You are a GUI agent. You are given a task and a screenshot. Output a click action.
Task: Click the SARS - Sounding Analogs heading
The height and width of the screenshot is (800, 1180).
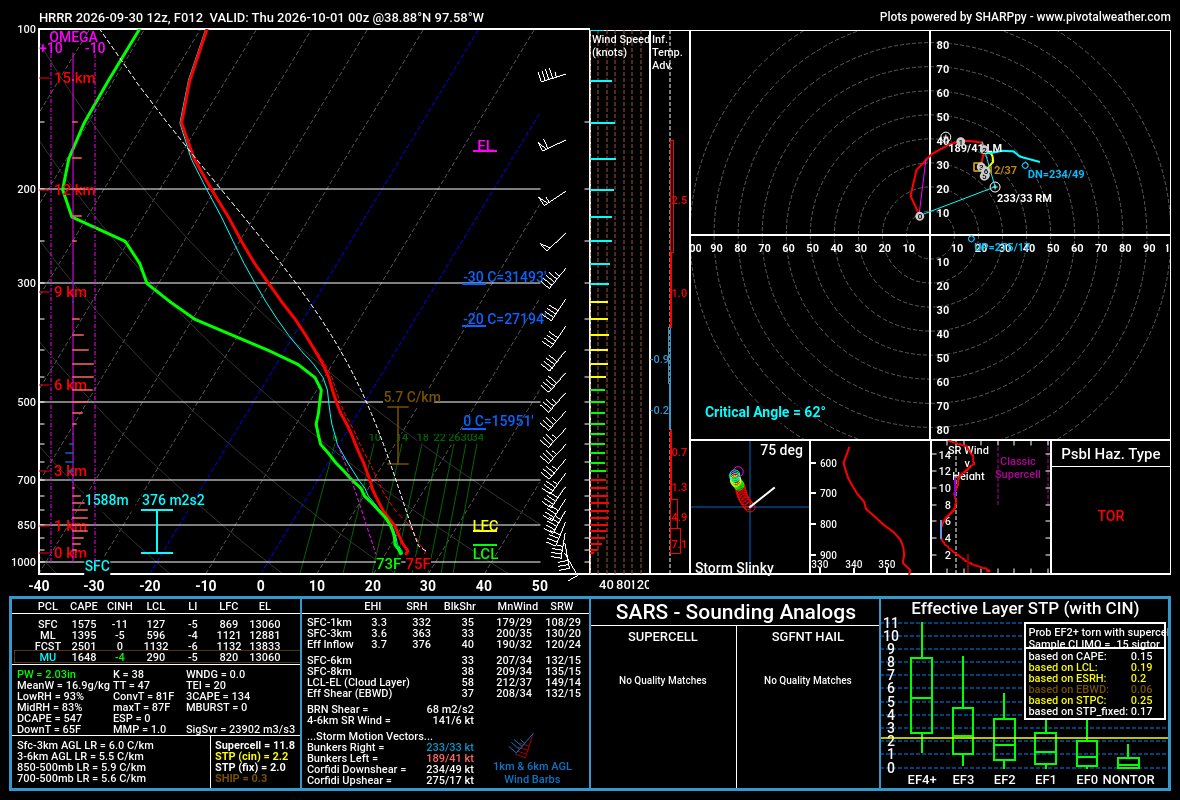735,612
